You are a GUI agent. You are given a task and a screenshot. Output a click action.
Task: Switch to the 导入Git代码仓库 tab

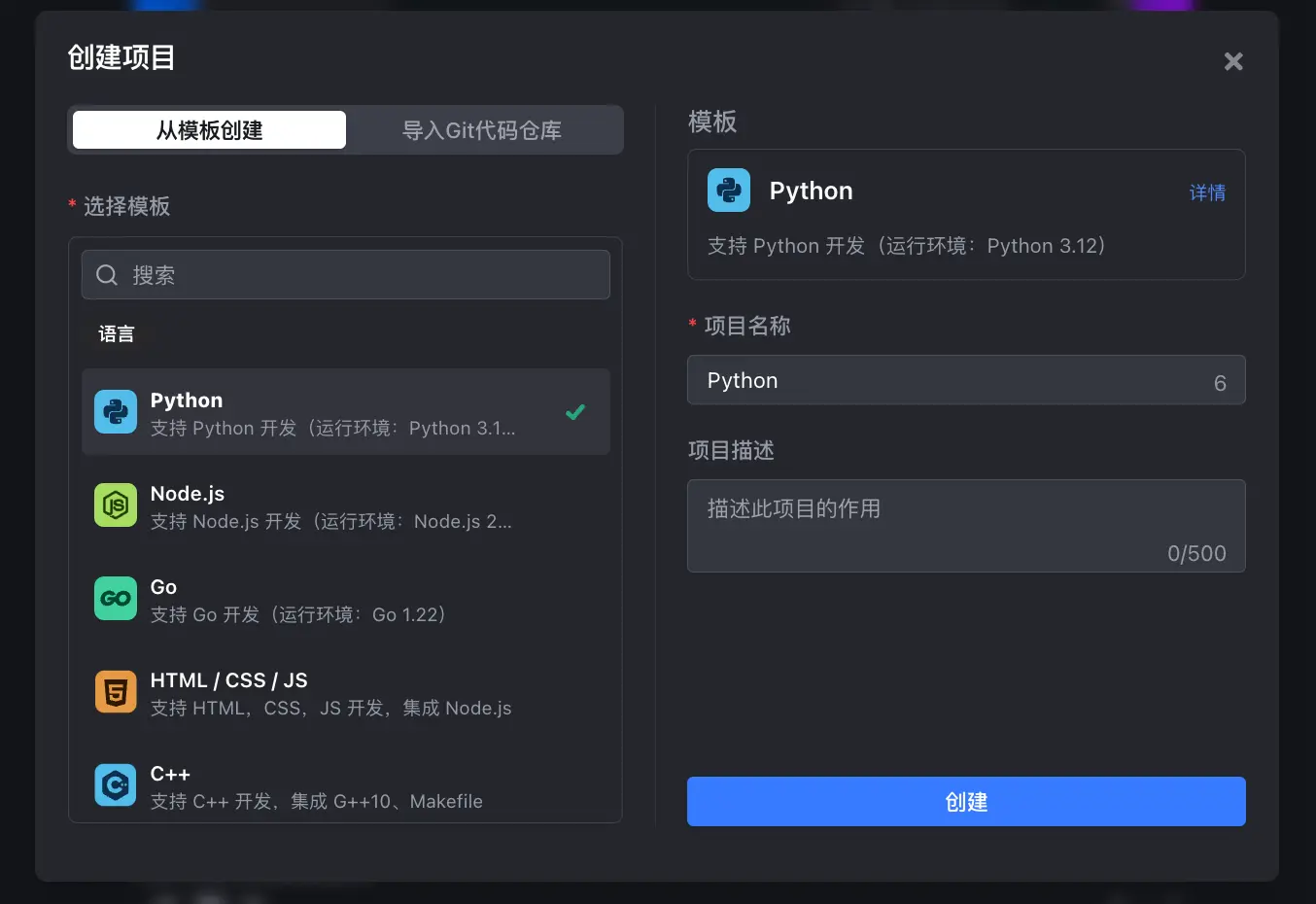click(x=482, y=130)
